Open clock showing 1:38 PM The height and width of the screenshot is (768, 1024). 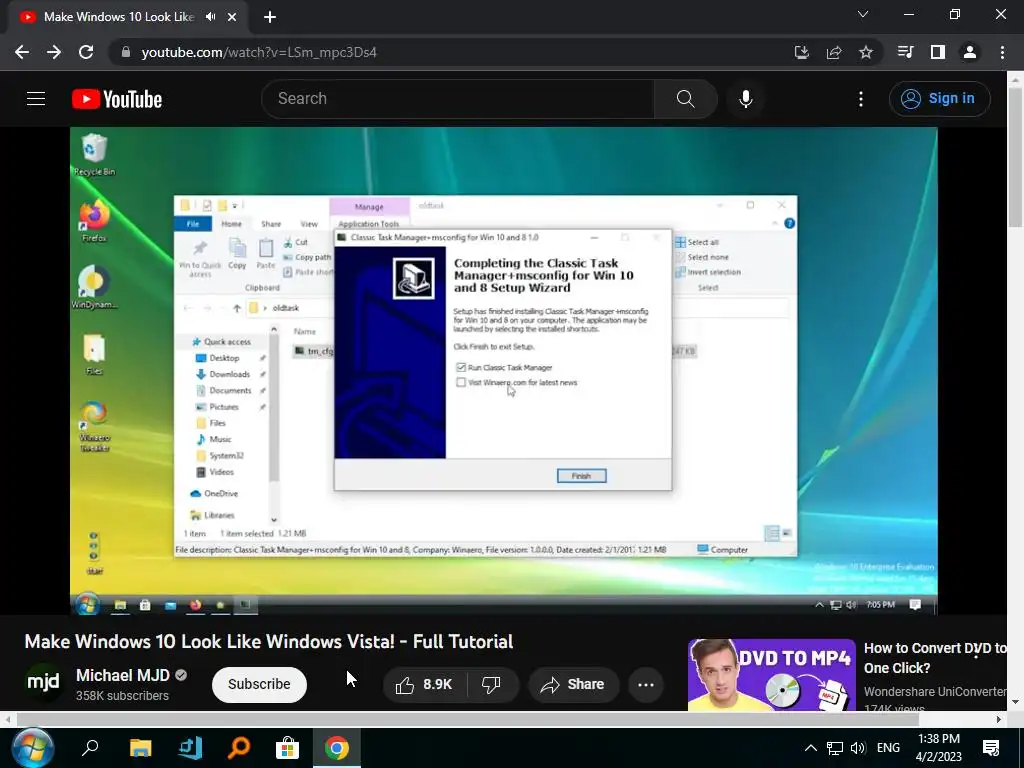[x=938, y=748]
